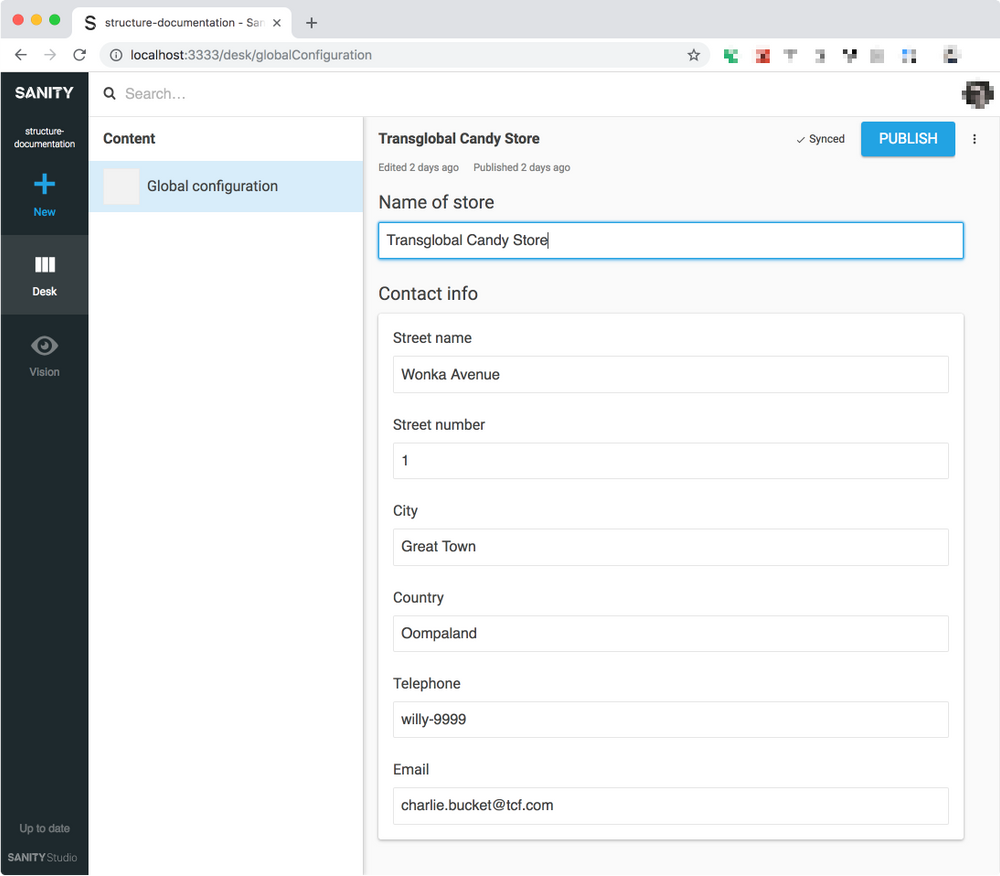Screen dimensions: 1000x876
Task: Select Global configuration list item
Action: click(x=226, y=186)
